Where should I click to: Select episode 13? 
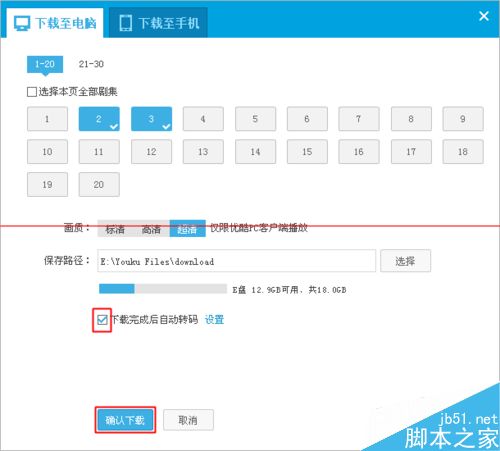(x=203, y=152)
